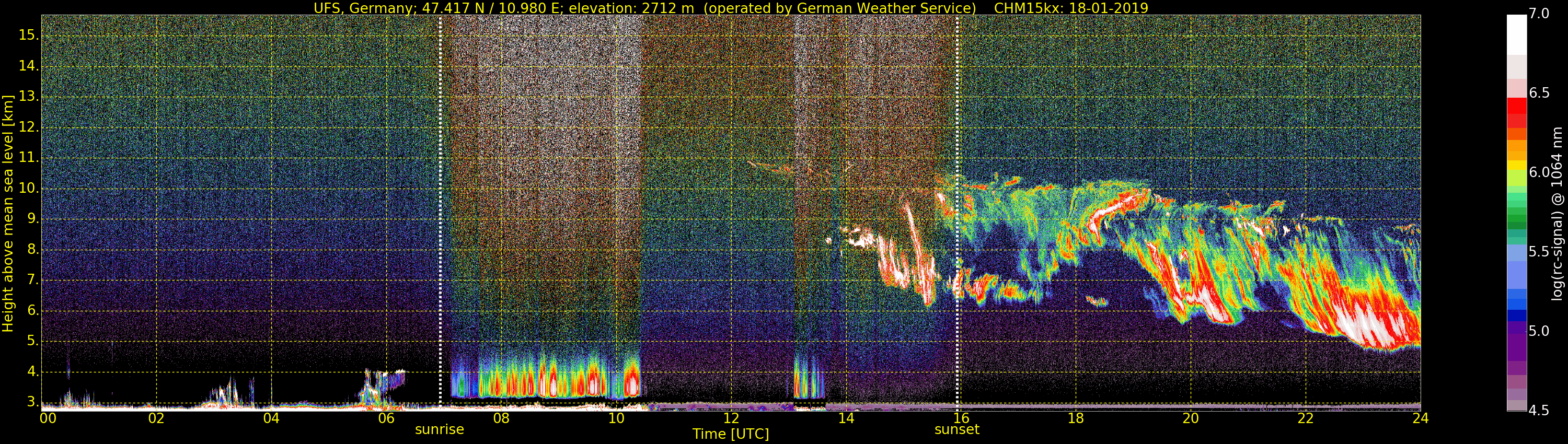Click the colorbar '7.0' value label
Viewport: 1568px width, 444px height.
1539,14
